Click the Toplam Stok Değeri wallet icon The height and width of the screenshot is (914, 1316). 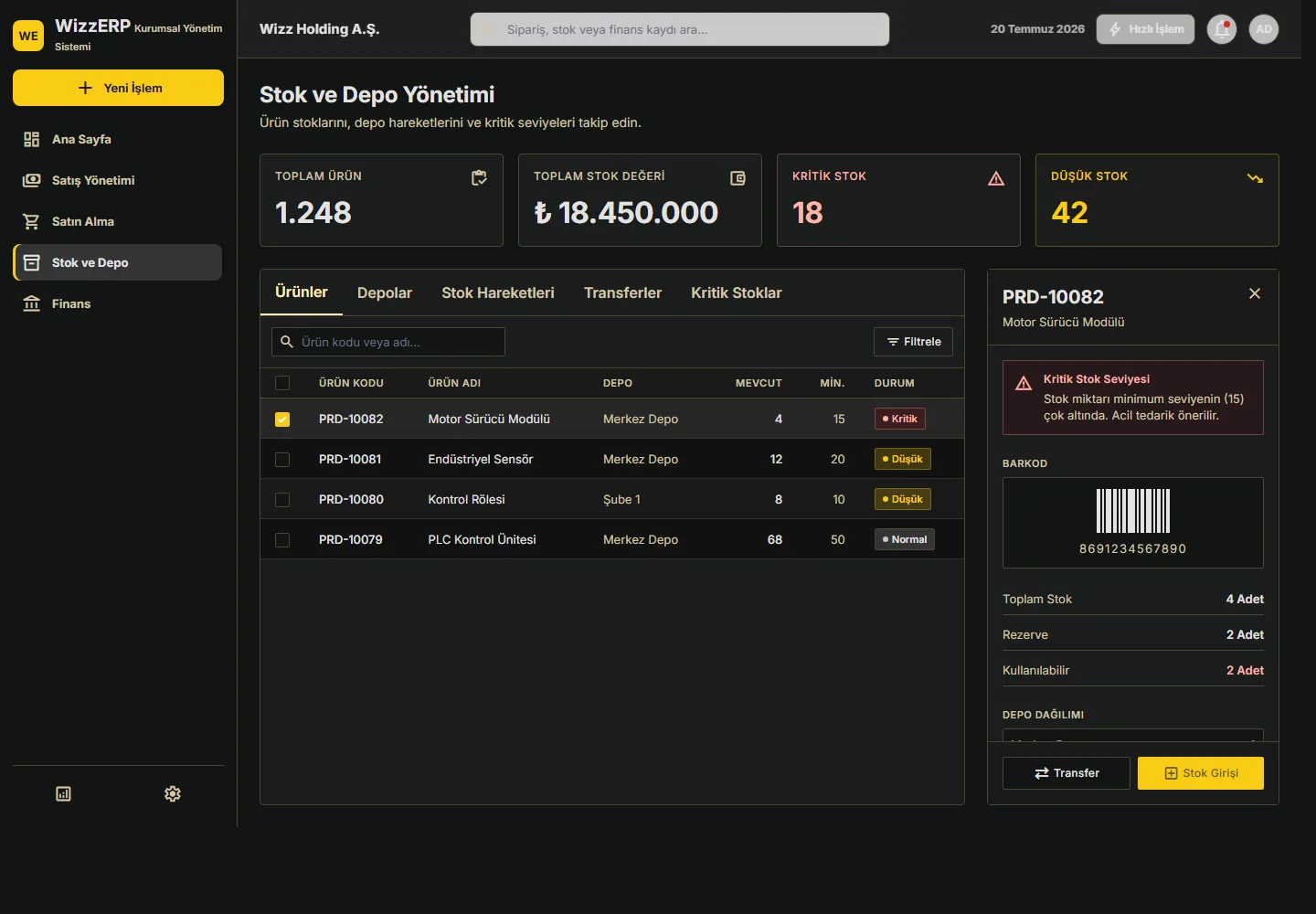738,178
